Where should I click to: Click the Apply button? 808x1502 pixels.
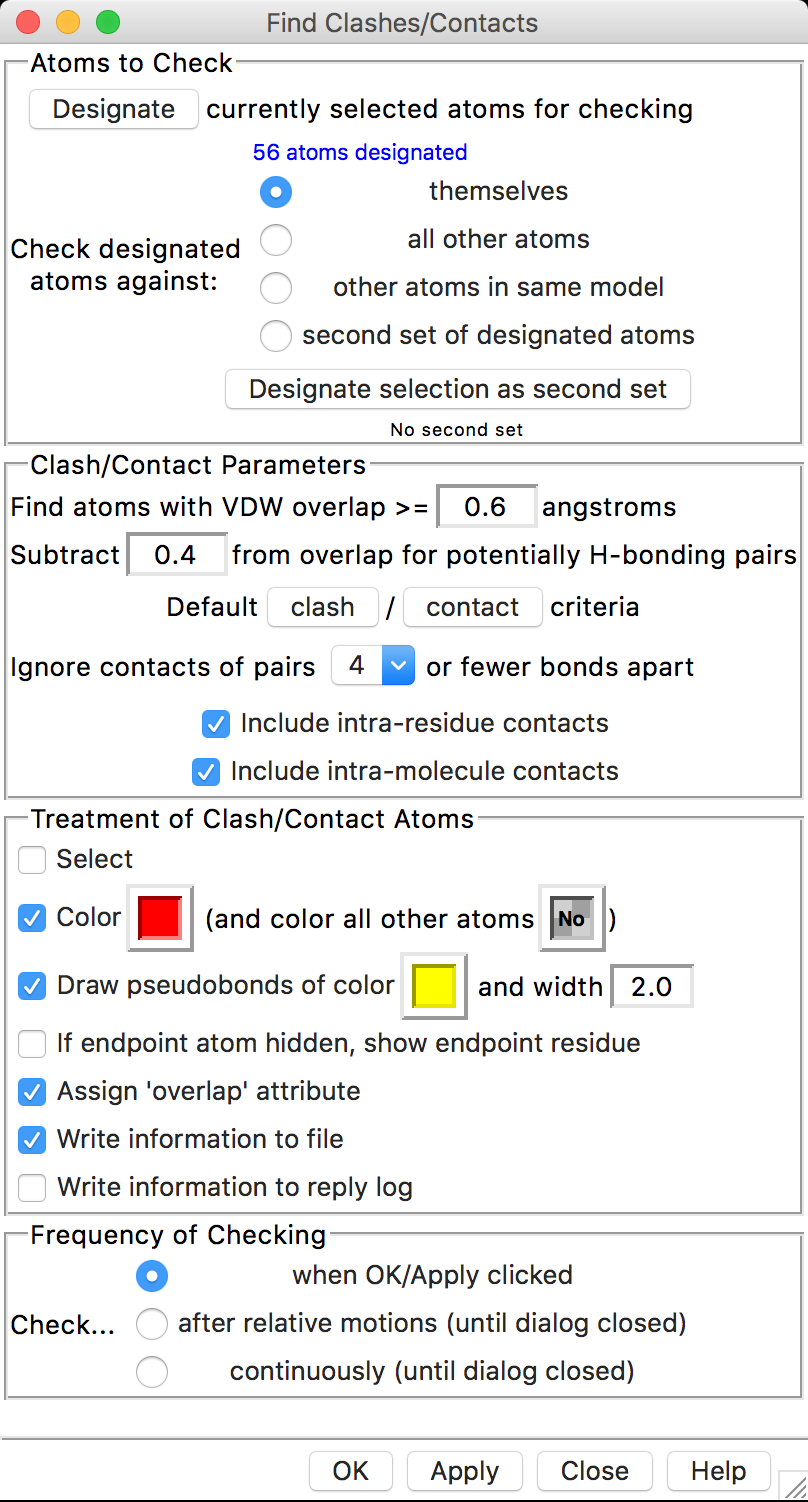coord(465,1471)
